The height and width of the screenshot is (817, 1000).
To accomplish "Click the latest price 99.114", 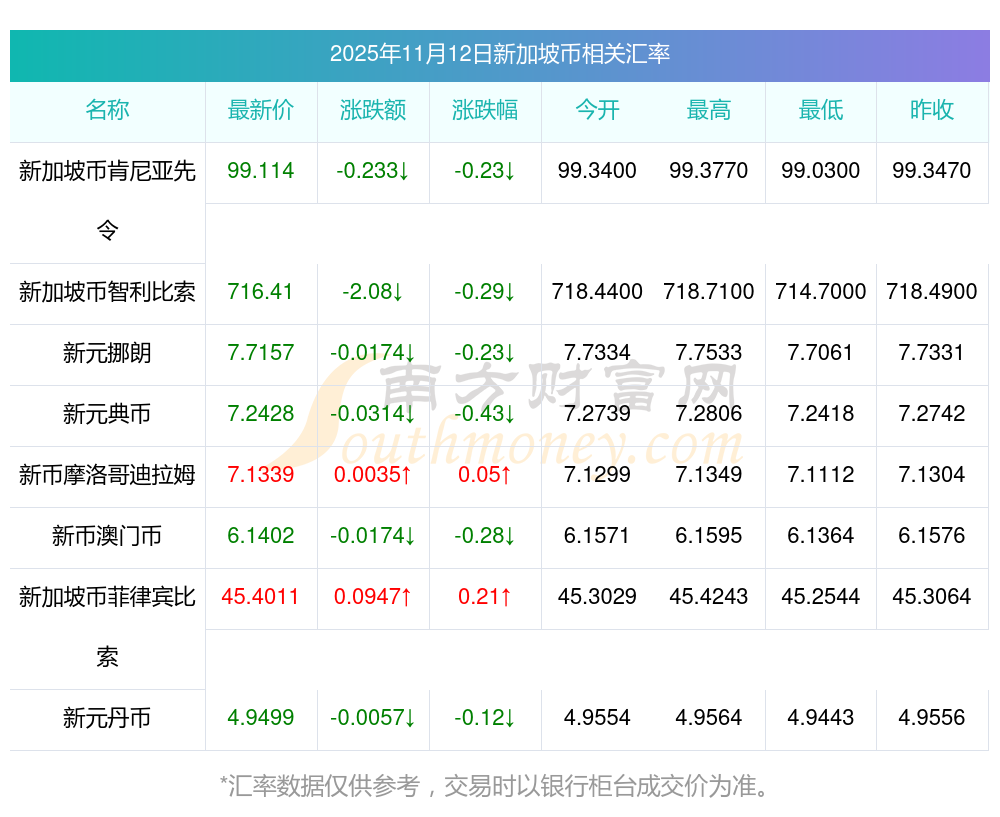I will 261,170.
